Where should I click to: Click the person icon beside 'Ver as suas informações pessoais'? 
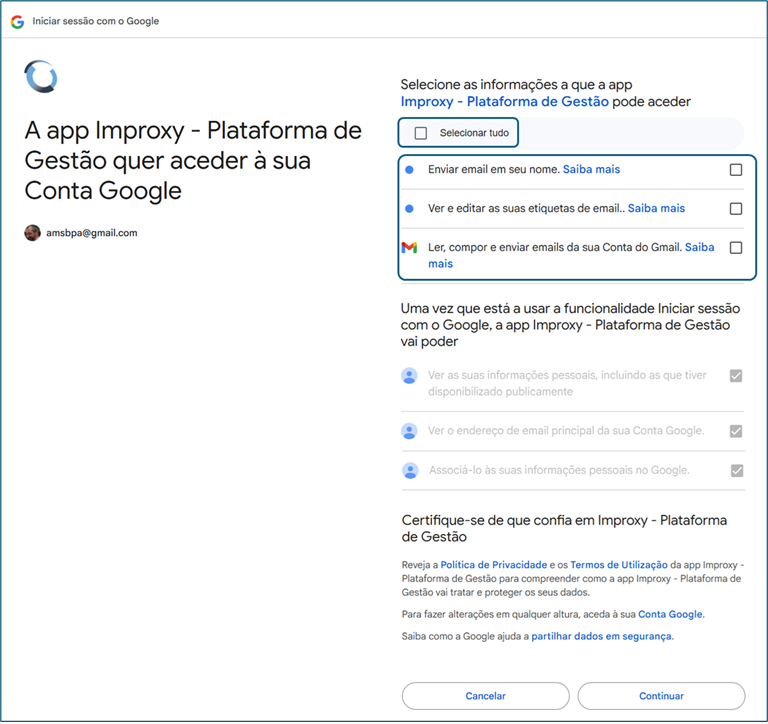pos(409,376)
